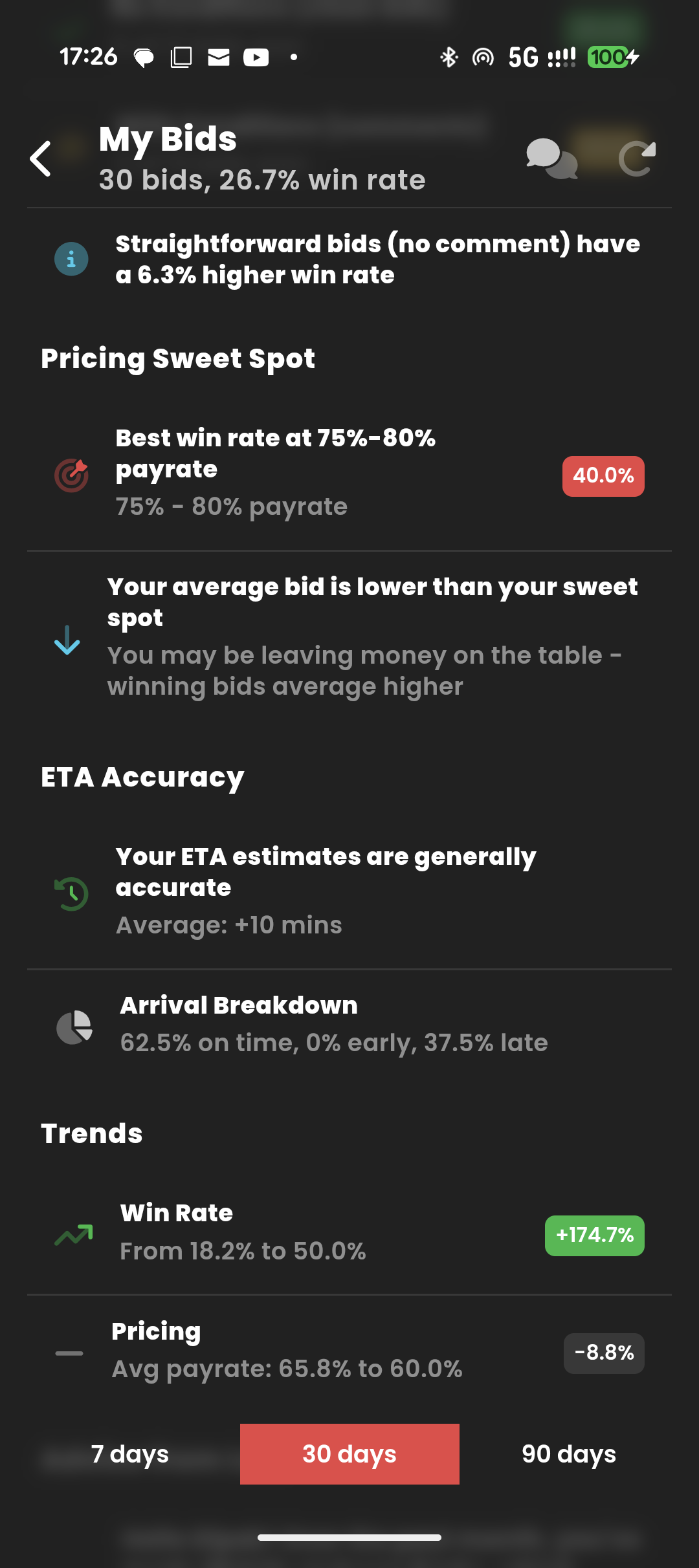The width and height of the screenshot is (699, 1568).
Task: Tap the -8.8% pricing badge
Action: click(604, 1353)
